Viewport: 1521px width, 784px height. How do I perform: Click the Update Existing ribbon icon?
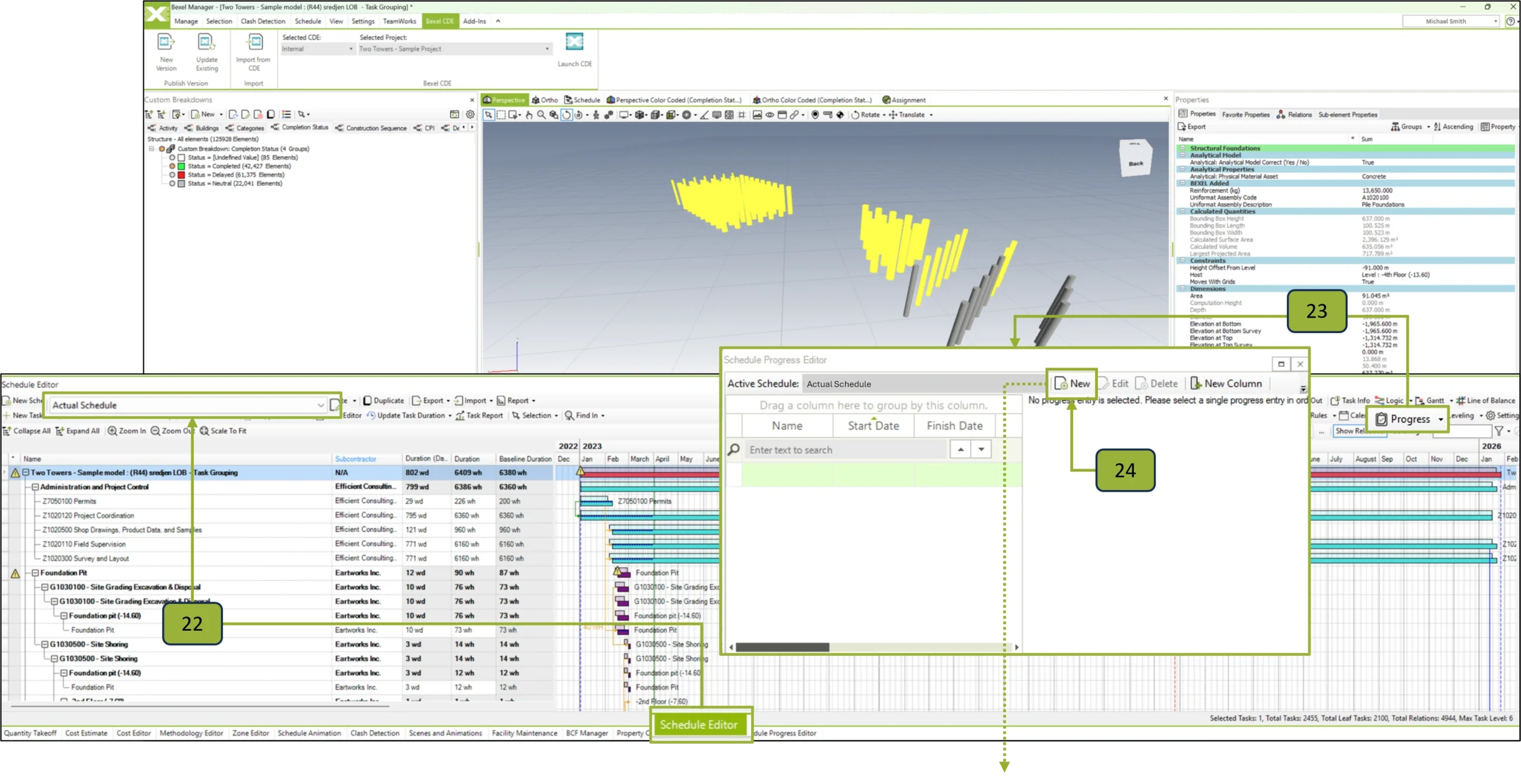pos(206,43)
